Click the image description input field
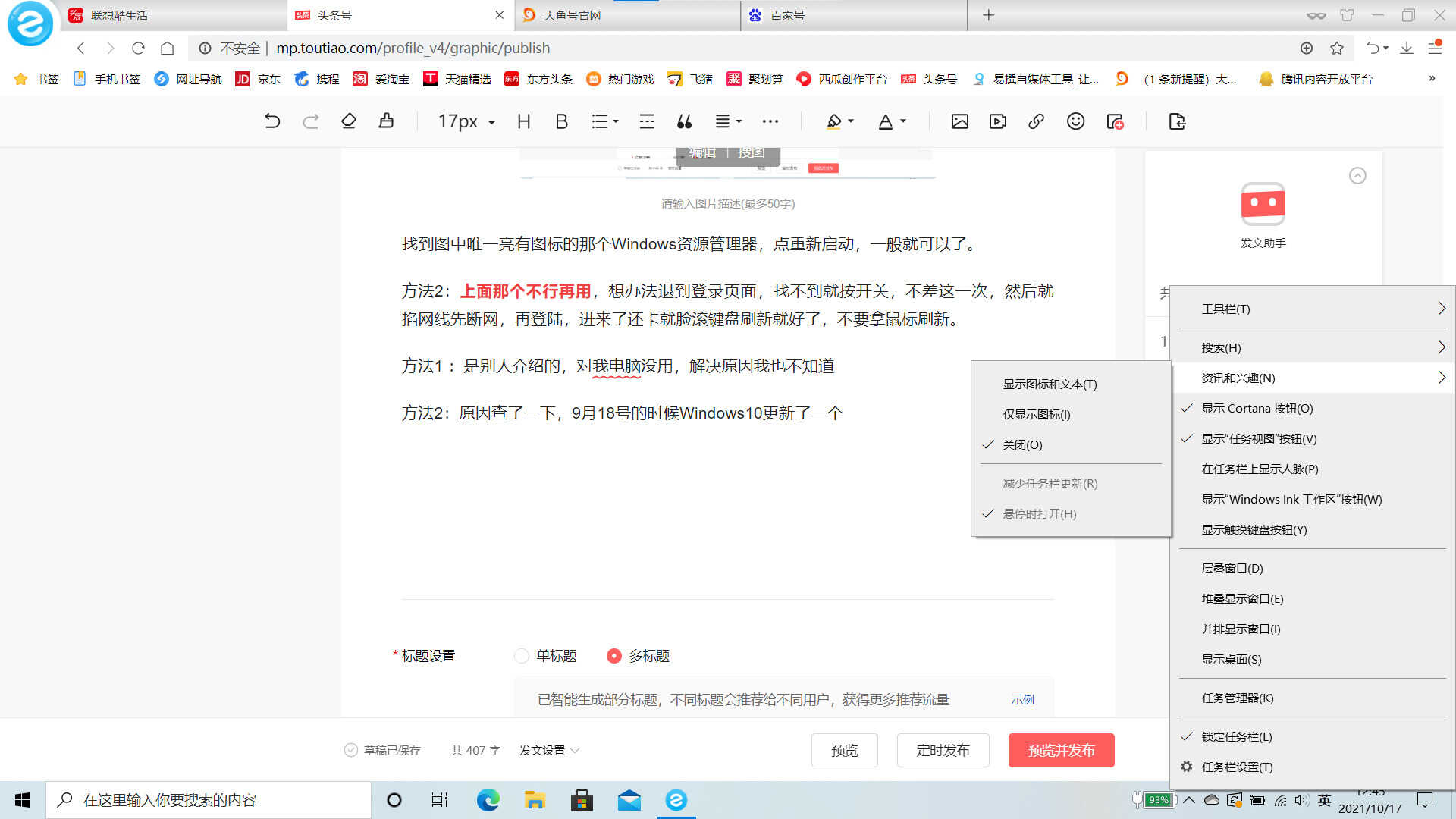The image size is (1456, 819). pos(728,203)
